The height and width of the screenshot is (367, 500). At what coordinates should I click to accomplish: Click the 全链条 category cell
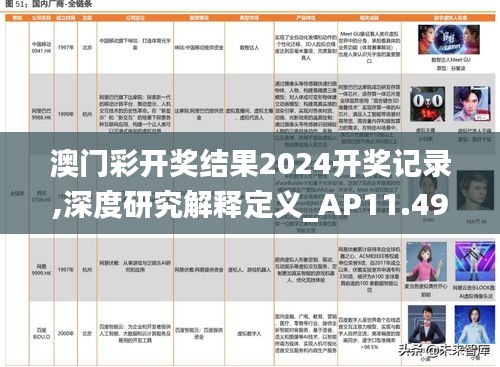point(17,193)
